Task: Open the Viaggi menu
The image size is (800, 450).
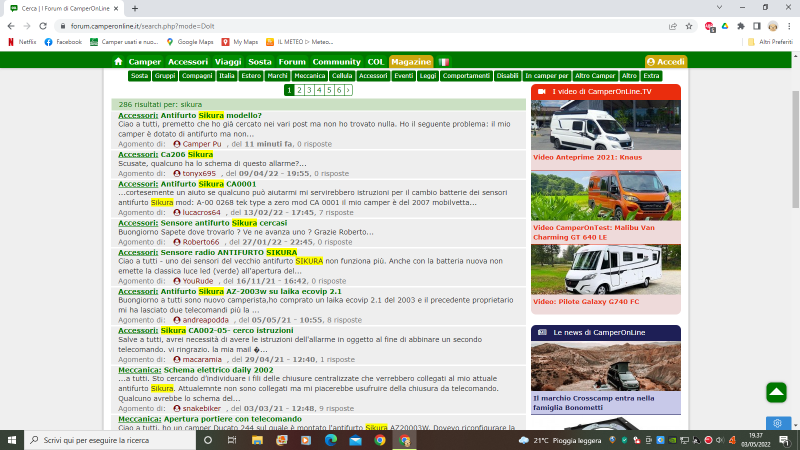Action: tap(228, 62)
